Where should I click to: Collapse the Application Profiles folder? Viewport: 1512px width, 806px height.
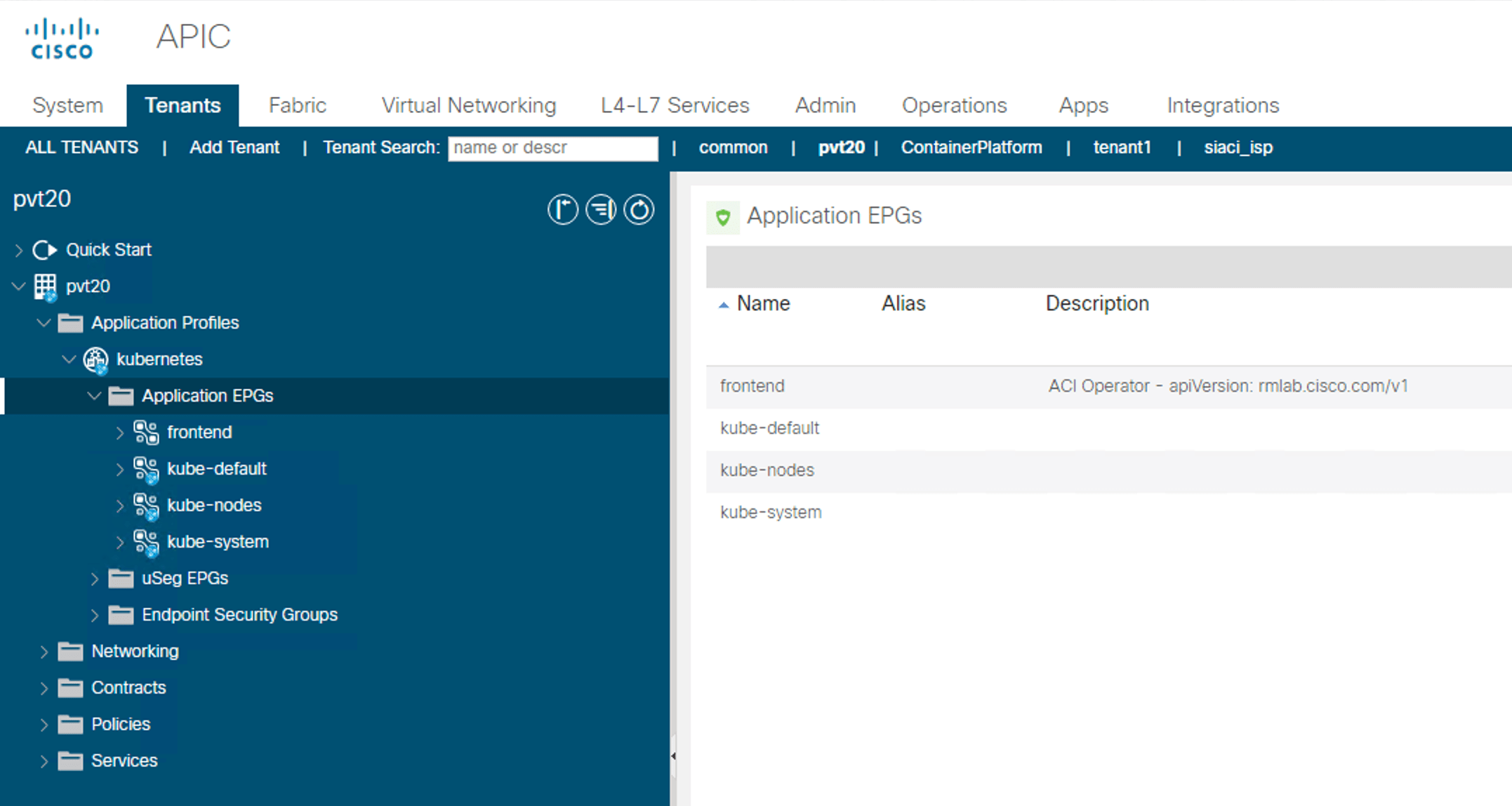43,323
